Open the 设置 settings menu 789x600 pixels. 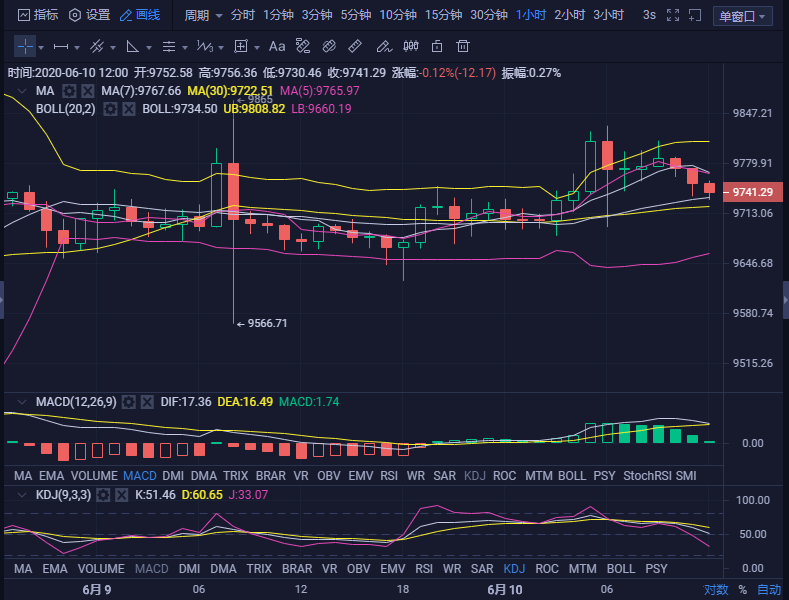90,15
